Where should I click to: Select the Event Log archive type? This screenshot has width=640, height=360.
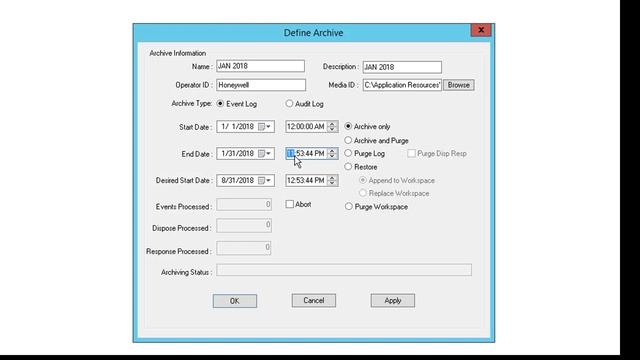[220, 104]
